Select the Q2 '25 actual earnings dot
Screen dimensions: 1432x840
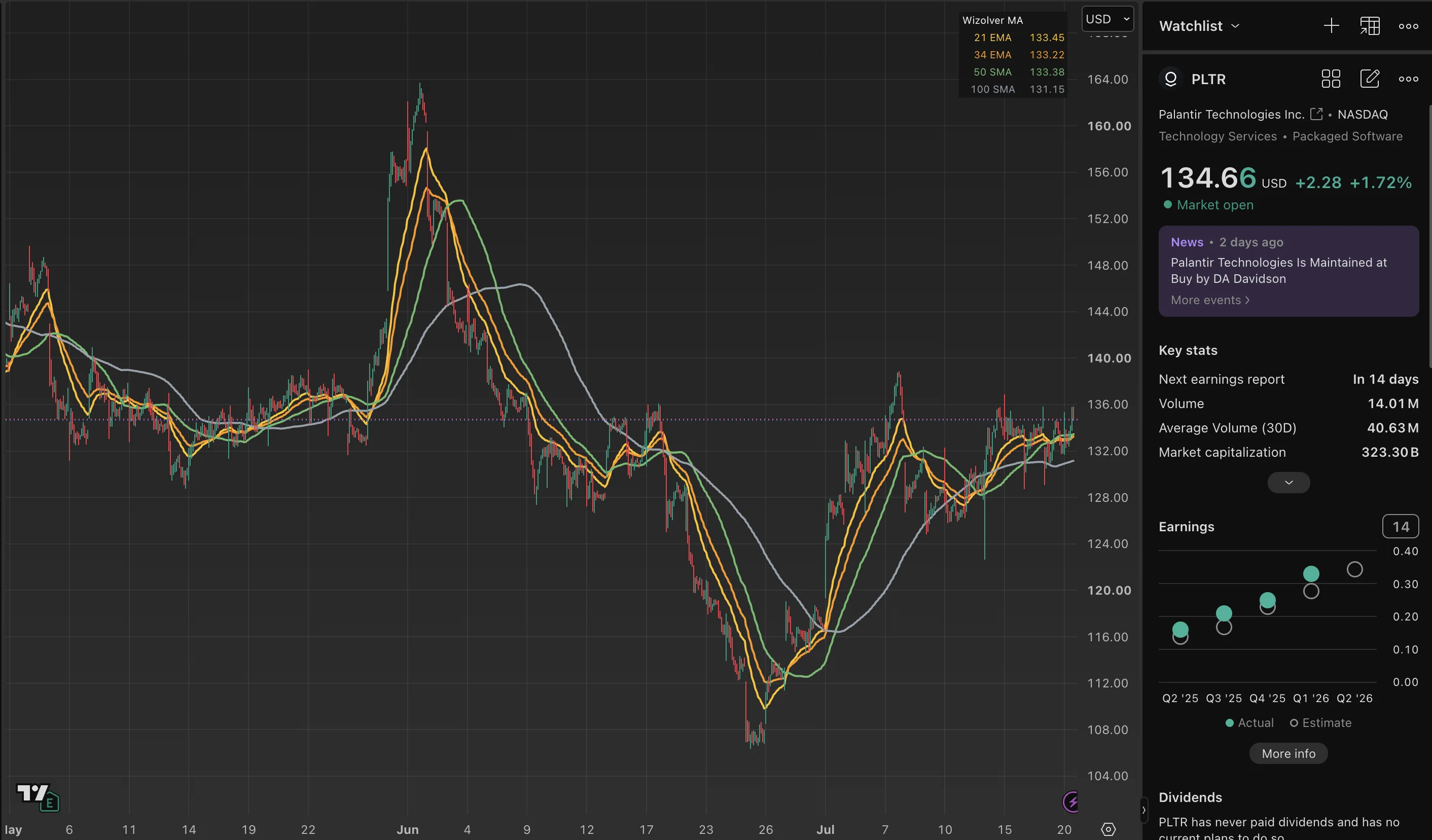[1180, 629]
